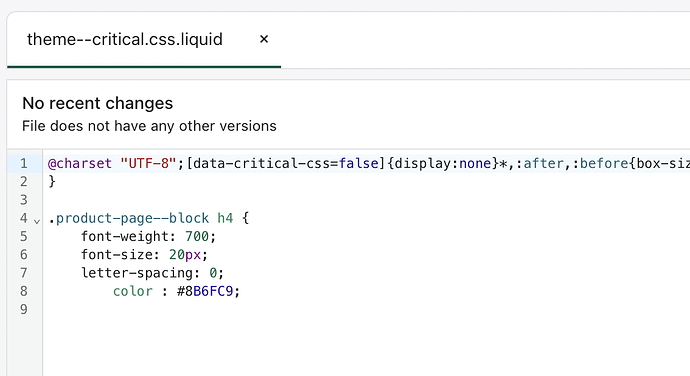This screenshot has width=690, height=376.
Task: Click 'letter-spacing' property on line 7
Action: pos(137,273)
